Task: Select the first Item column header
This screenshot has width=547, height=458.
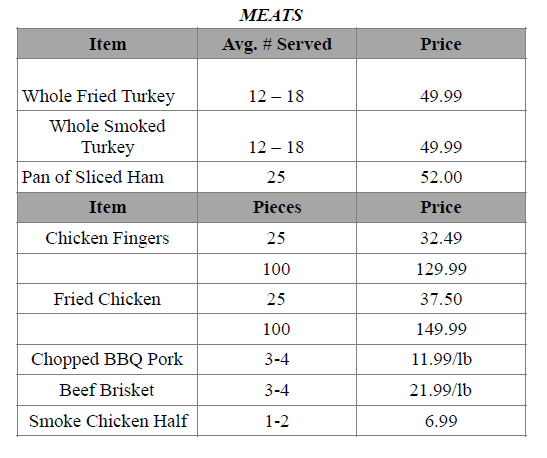Action: coord(107,44)
